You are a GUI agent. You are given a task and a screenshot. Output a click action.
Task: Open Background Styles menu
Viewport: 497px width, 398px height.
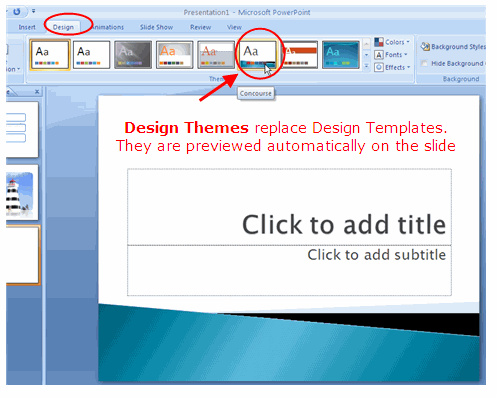pos(453,47)
